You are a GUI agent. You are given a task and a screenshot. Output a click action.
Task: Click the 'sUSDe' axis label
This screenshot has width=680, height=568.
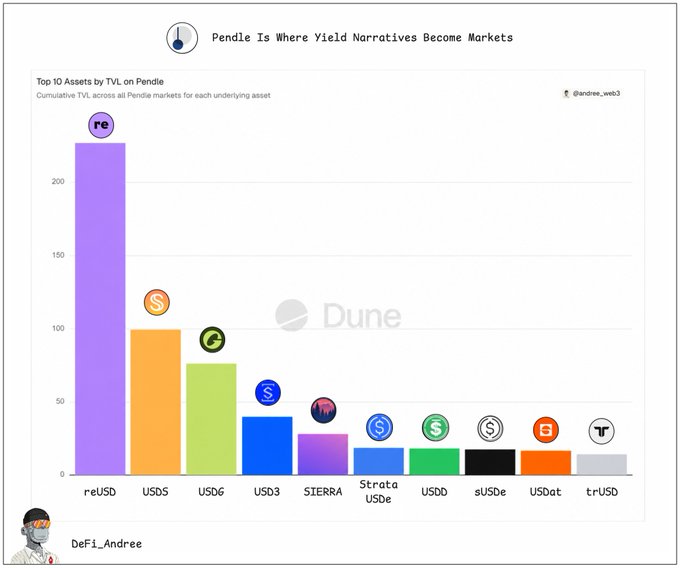tap(490, 492)
